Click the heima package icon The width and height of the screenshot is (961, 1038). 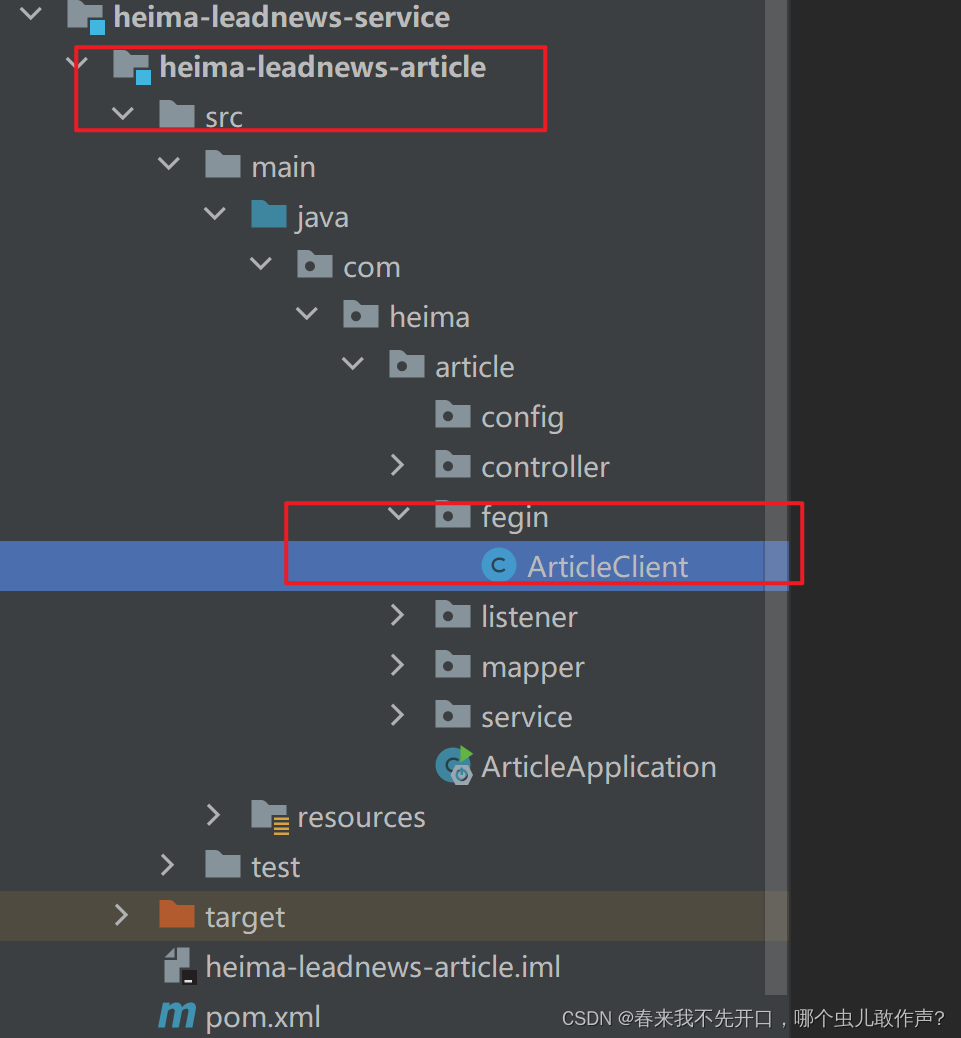coord(361,315)
